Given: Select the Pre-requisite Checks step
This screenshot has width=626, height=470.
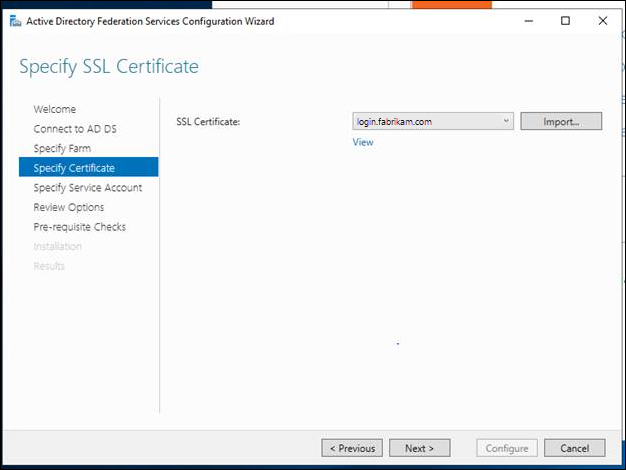Looking at the screenshot, I should click(80, 227).
